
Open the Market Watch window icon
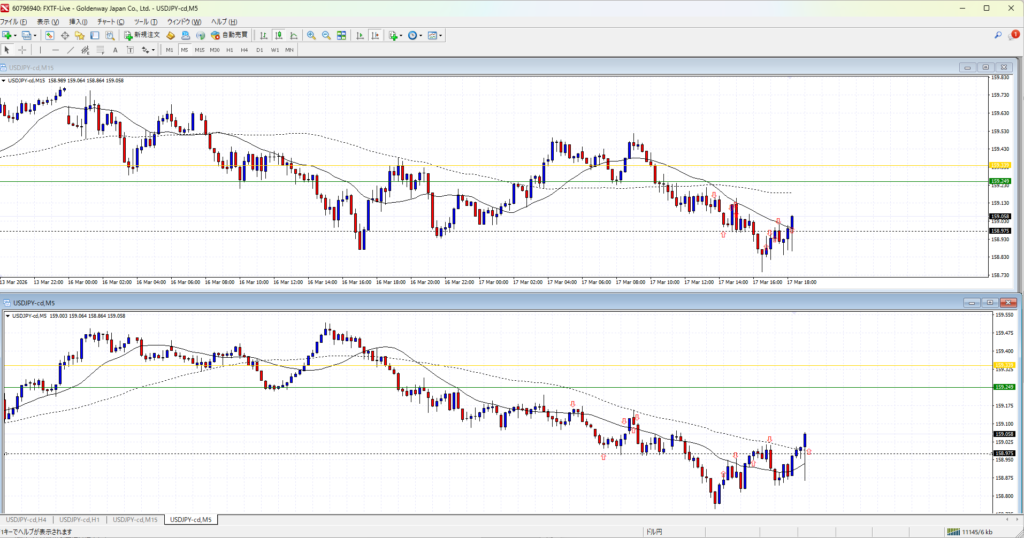coord(50,35)
